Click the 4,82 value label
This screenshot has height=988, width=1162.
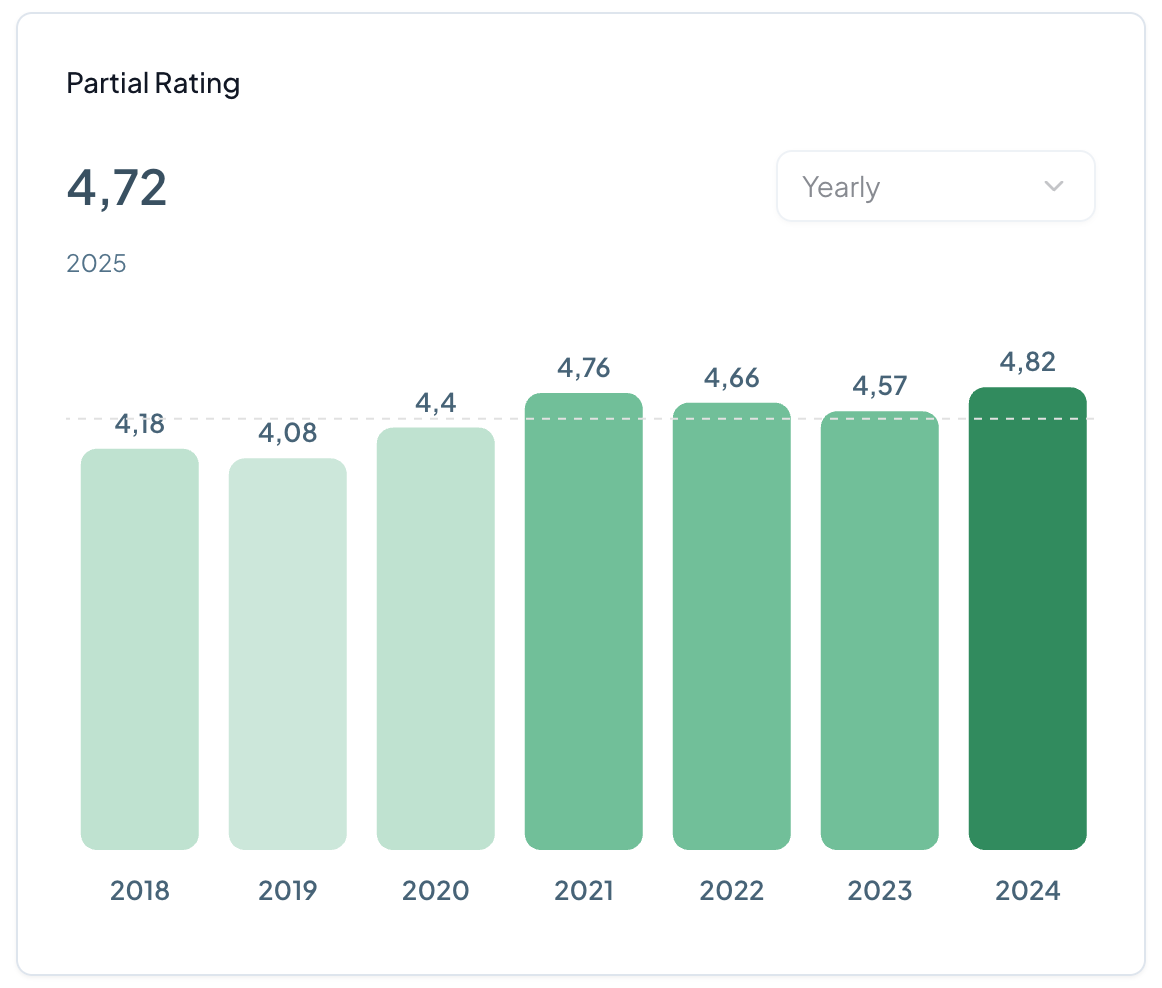pos(1028,362)
